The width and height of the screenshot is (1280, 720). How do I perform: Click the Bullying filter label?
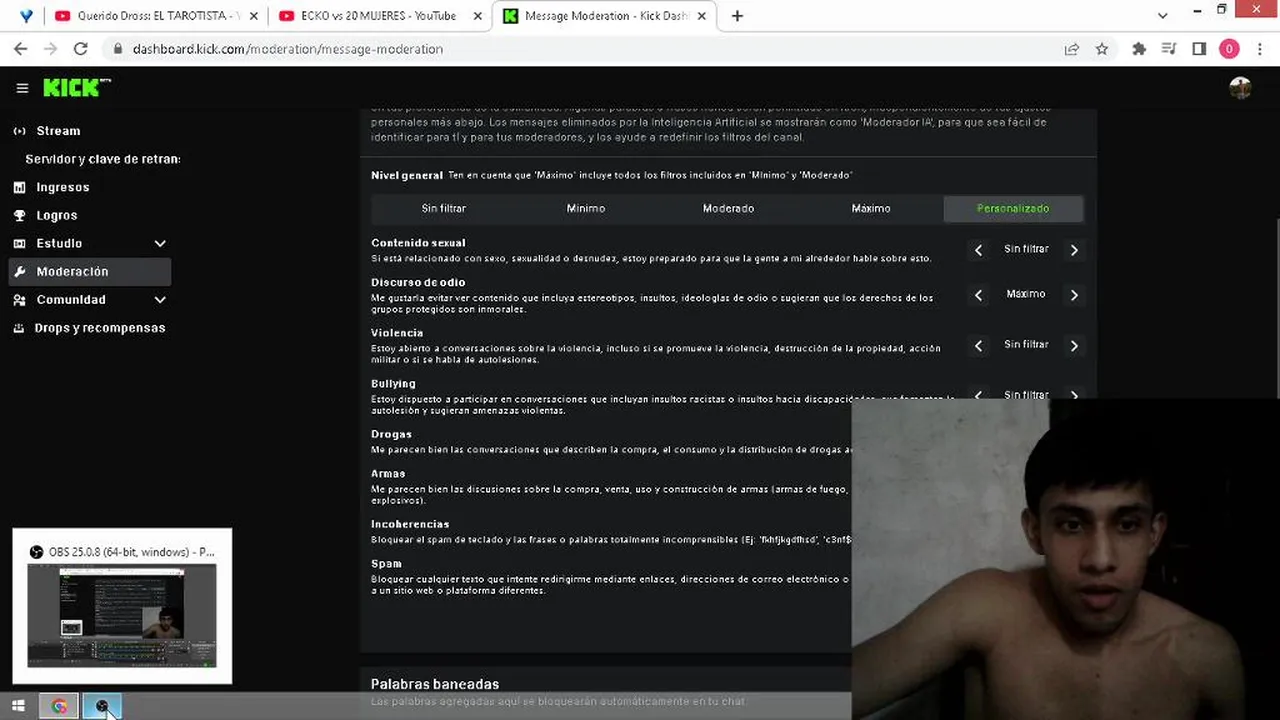click(393, 383)
